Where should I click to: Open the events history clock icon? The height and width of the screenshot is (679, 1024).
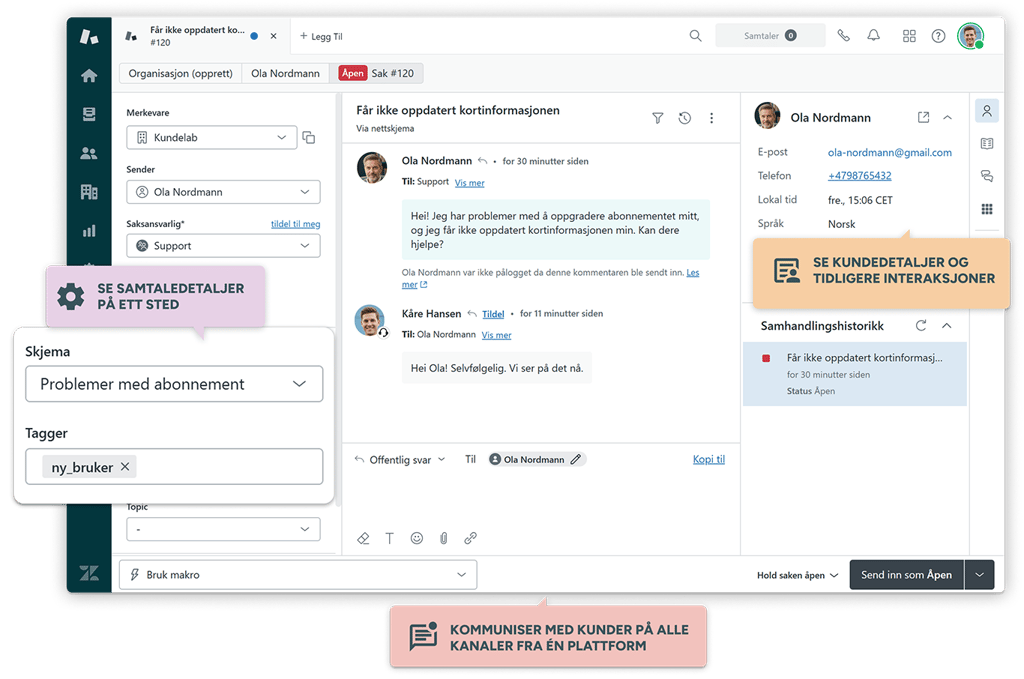point(684,118)
